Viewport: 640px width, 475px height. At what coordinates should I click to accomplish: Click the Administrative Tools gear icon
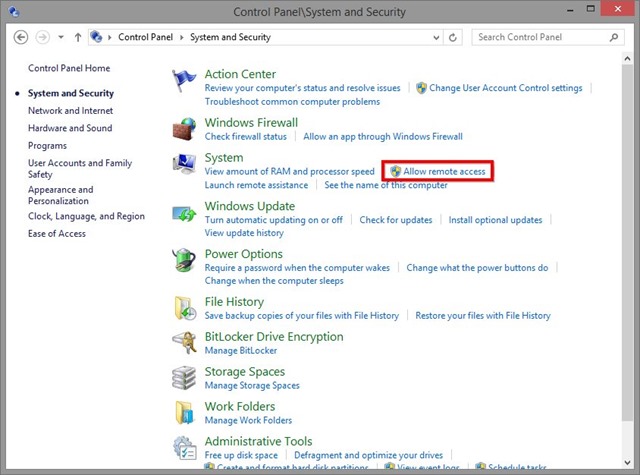click(x=184, y=448)
